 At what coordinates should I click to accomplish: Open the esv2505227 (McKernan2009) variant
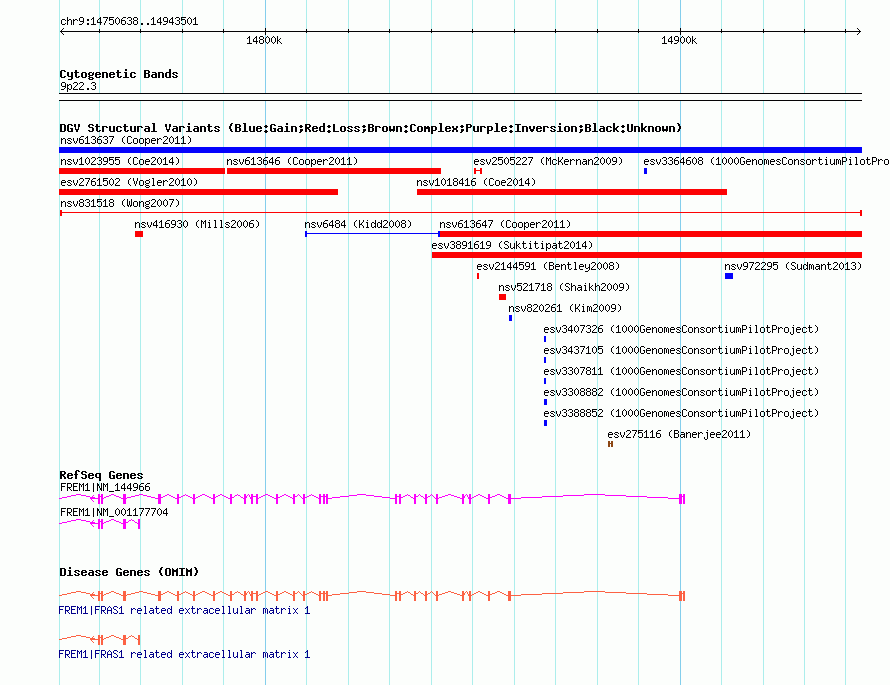click(548, 161)
